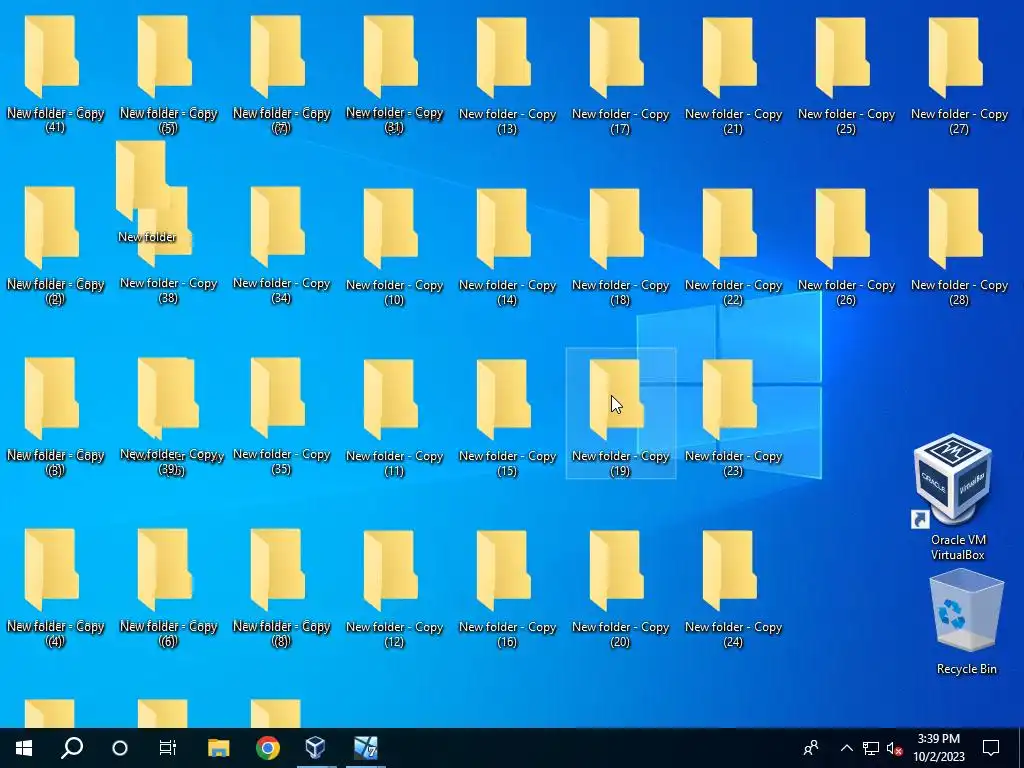
Task: Click the muted volume speaker icon
Action: tap(894, 748)
